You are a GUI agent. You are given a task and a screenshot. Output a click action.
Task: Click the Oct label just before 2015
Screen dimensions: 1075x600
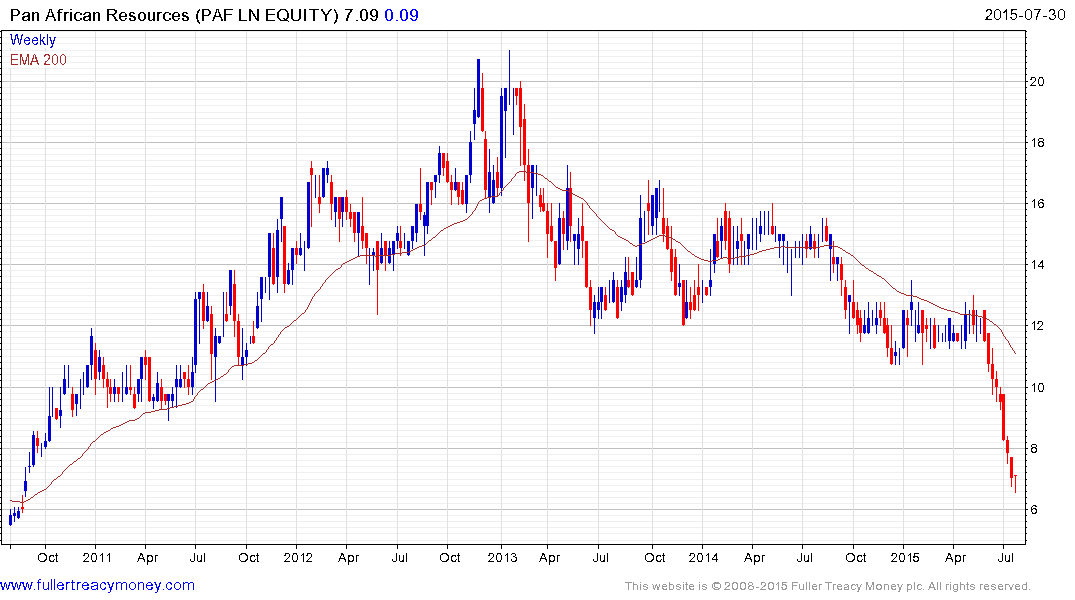click(856, 557)
